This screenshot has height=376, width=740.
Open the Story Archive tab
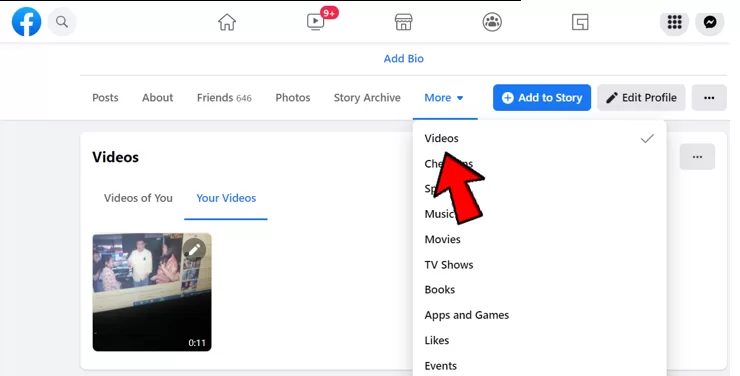(x=367, y=98)
